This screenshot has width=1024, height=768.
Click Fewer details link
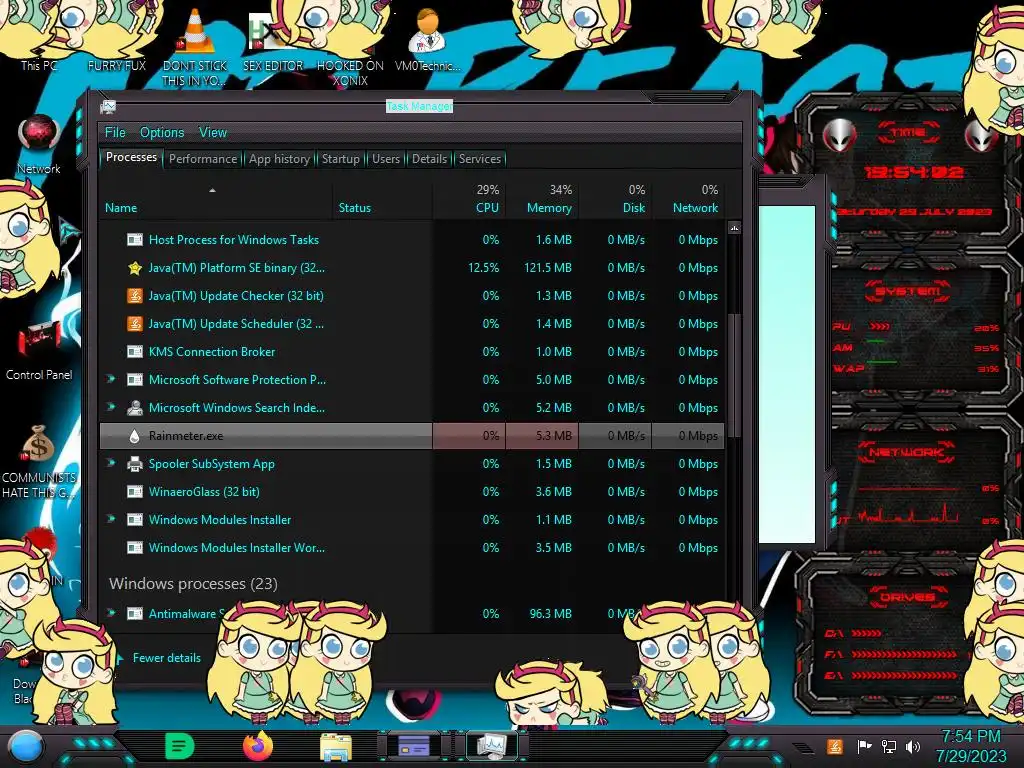click(x=167, y=658)
